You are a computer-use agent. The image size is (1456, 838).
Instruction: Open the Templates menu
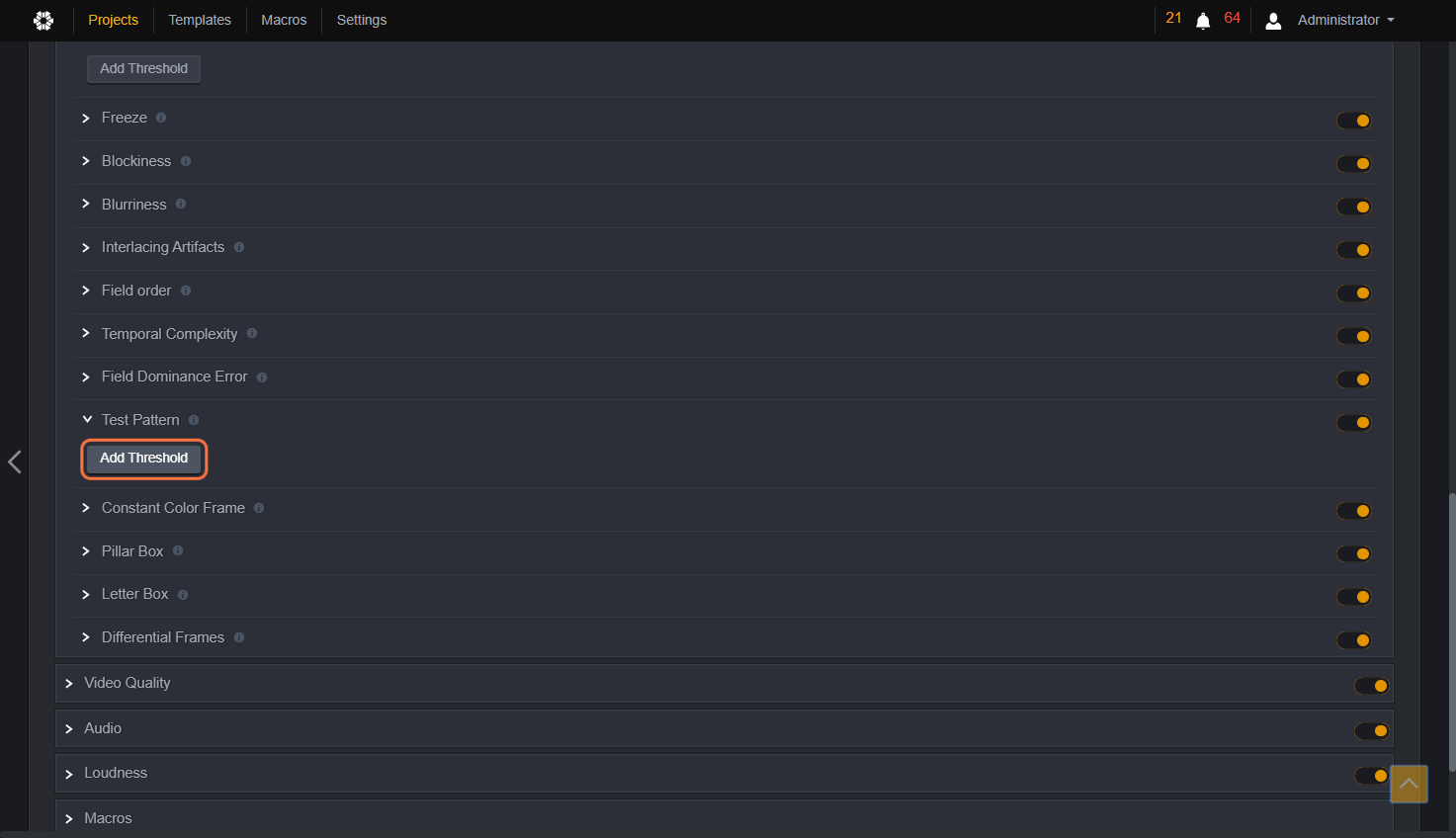(x=200, y=20)
